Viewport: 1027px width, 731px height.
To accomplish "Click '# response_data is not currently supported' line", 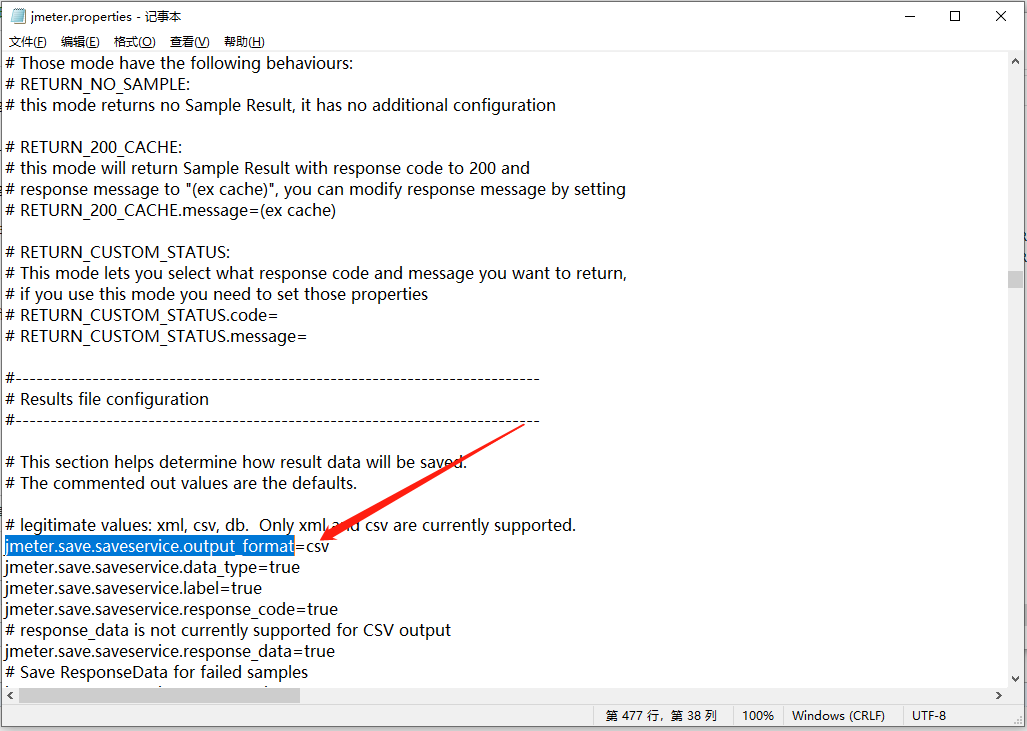I will [228, 630].
